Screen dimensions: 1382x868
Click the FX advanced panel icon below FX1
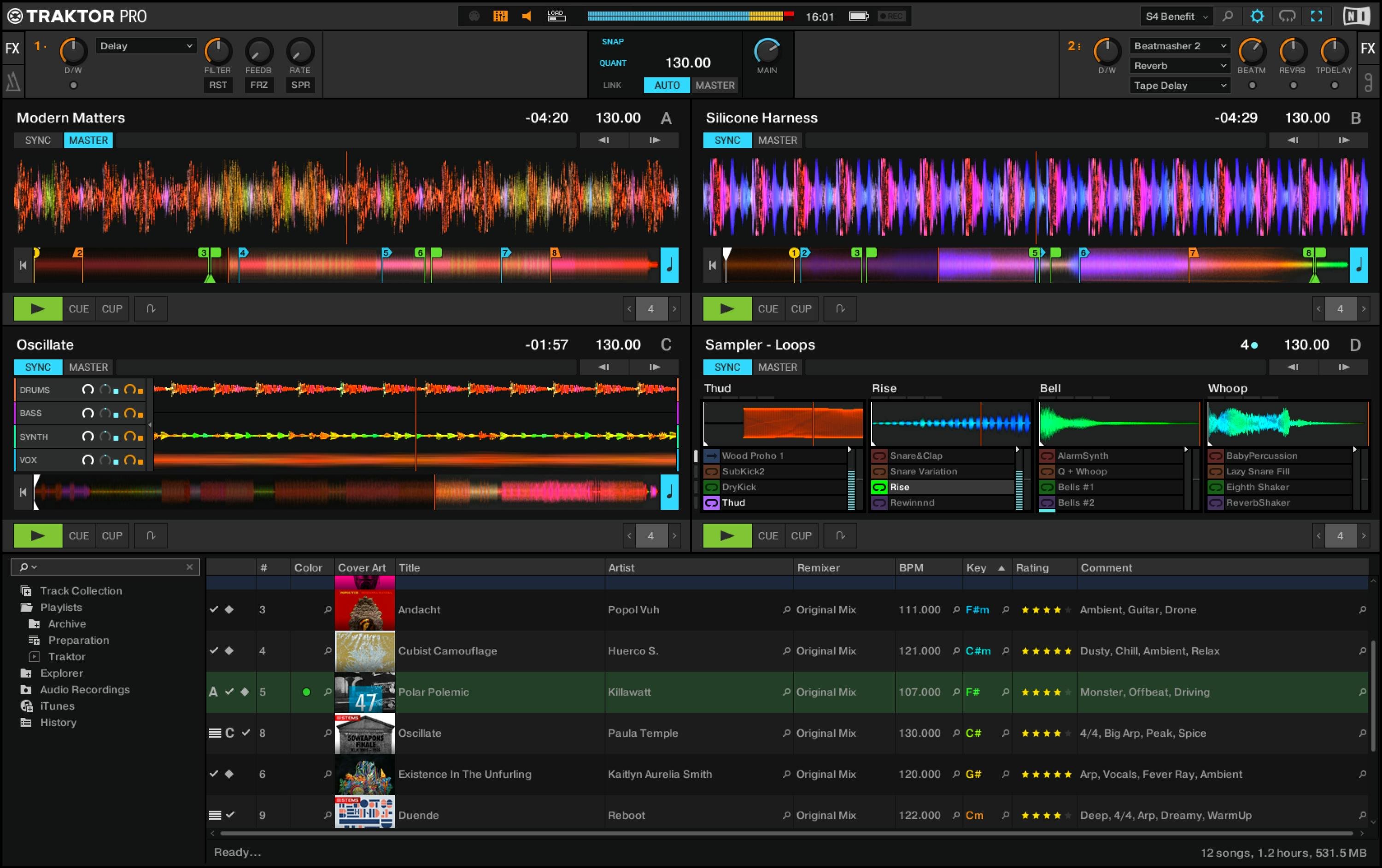(12, 82)
